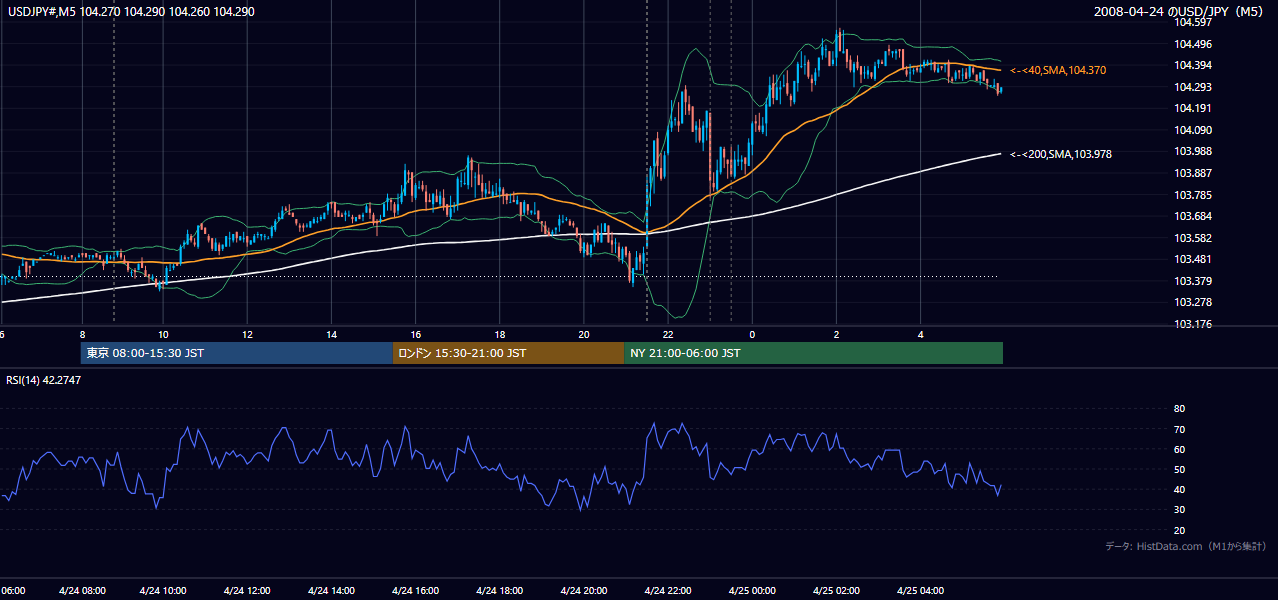Screen dimensions: 1278x600
Task: Click the 40 SMA 104.370 orange label
Action: tap(1058, 70)
